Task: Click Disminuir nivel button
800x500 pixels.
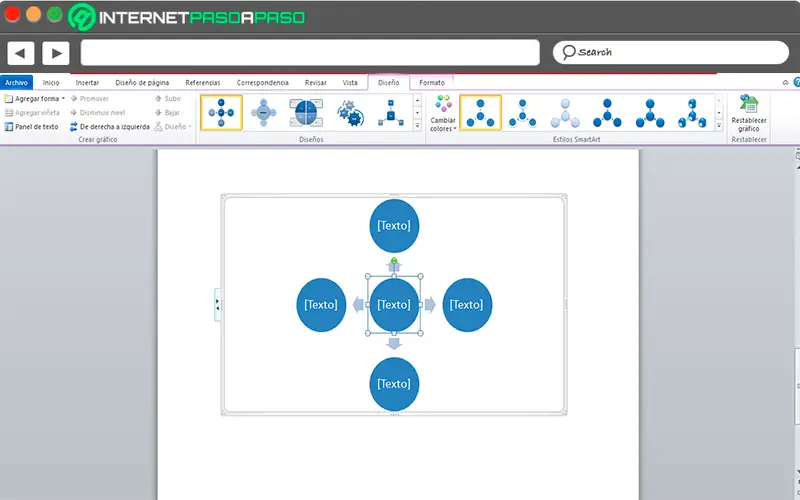Action: (x=97, y=113)
